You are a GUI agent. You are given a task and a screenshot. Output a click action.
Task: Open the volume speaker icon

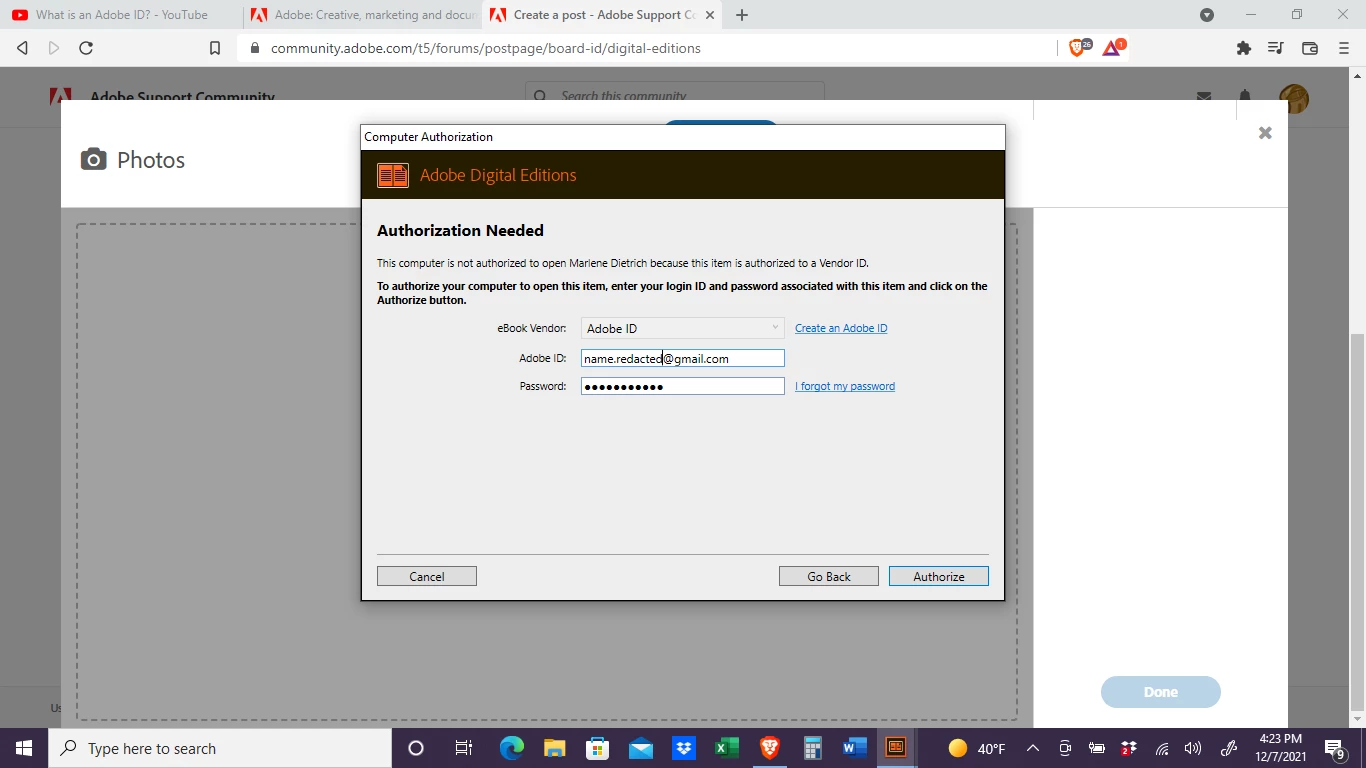pos(1193,748)
